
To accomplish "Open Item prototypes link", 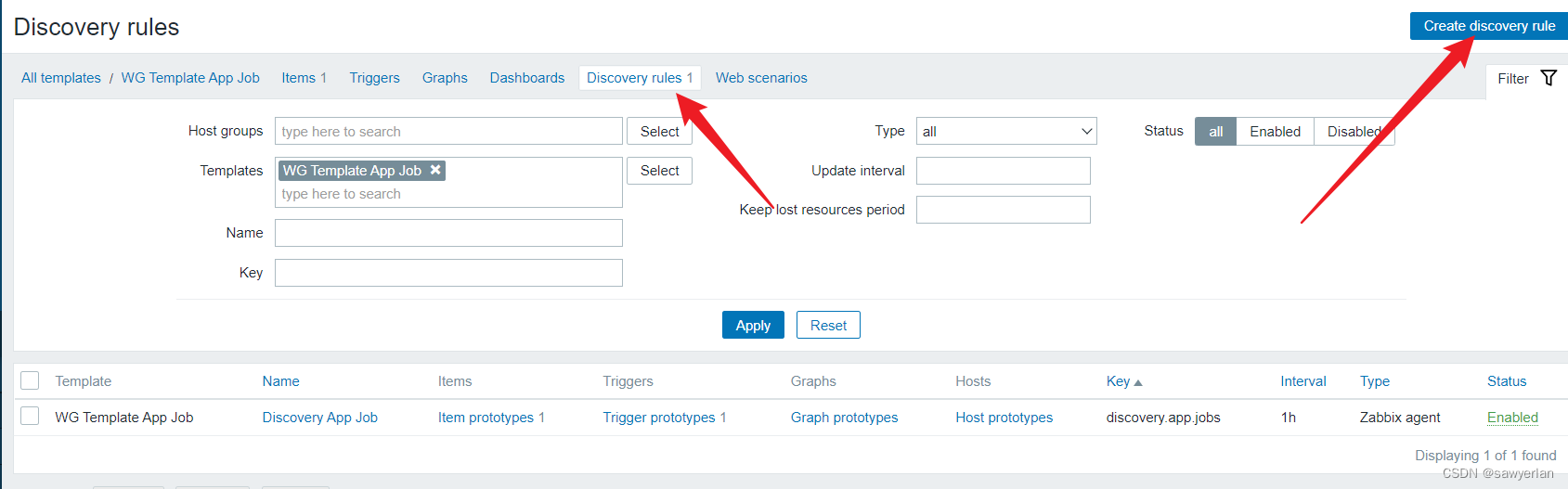I will click(x=486, y=418).
